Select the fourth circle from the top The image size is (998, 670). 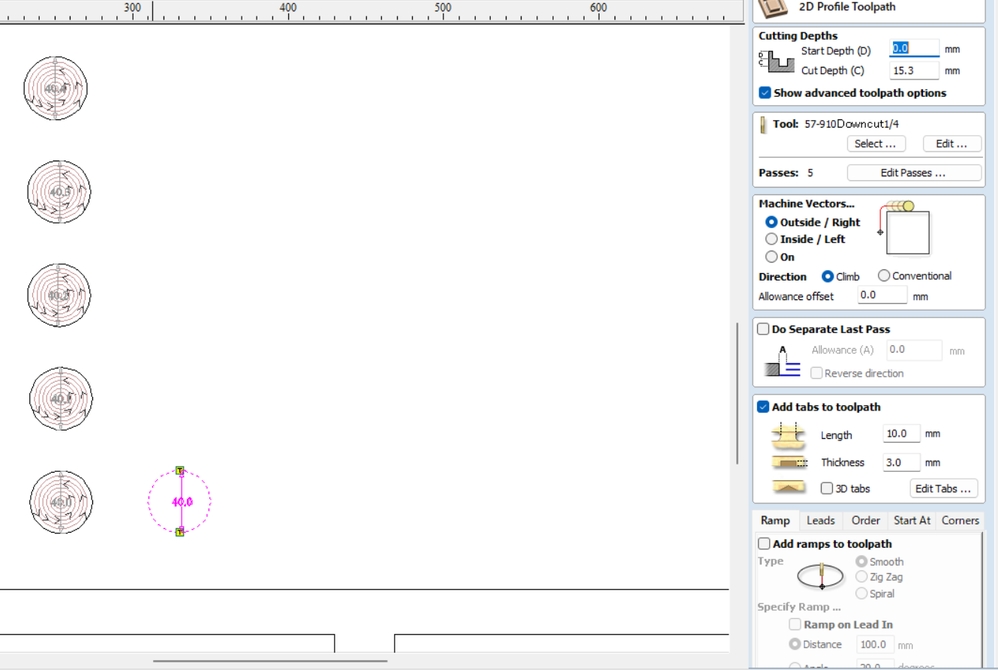coord(61,399)
